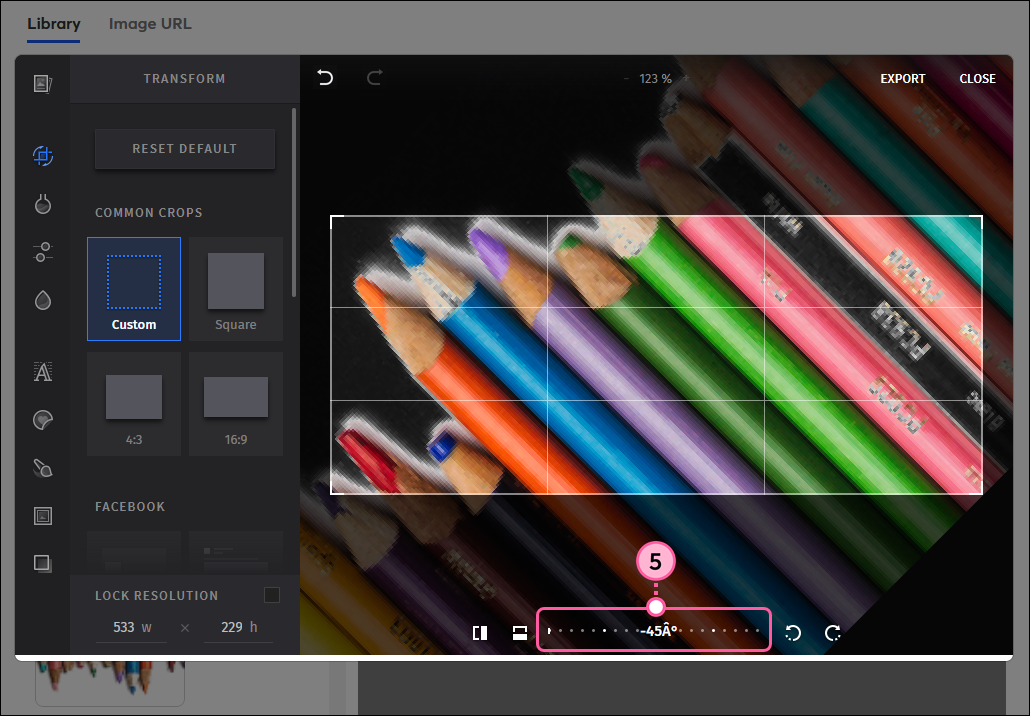This screenshot has height=716, width=1030.
Task: Close the image editor
Action: [977, 79]
